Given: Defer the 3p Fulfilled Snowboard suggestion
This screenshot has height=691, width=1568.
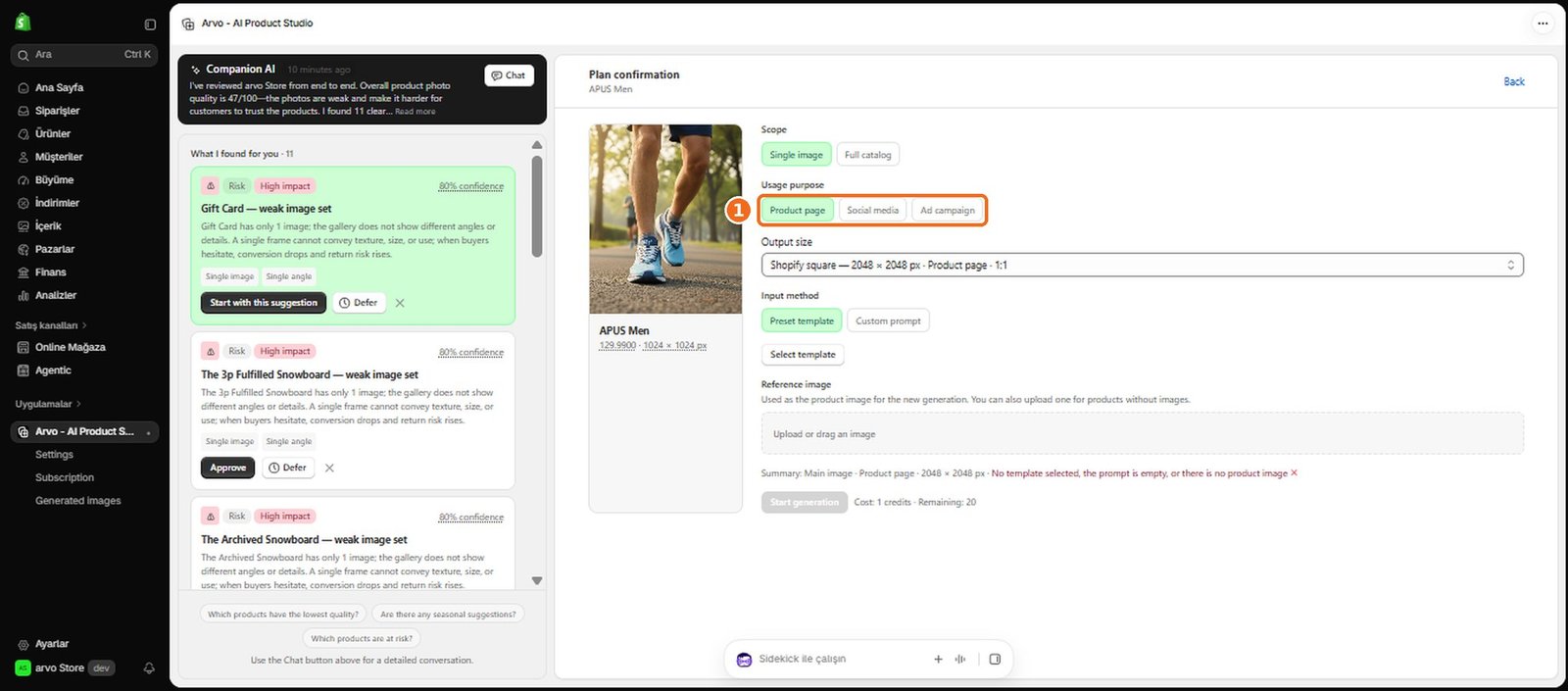Looking at the screenshot, I should click(x=288, y=469).
